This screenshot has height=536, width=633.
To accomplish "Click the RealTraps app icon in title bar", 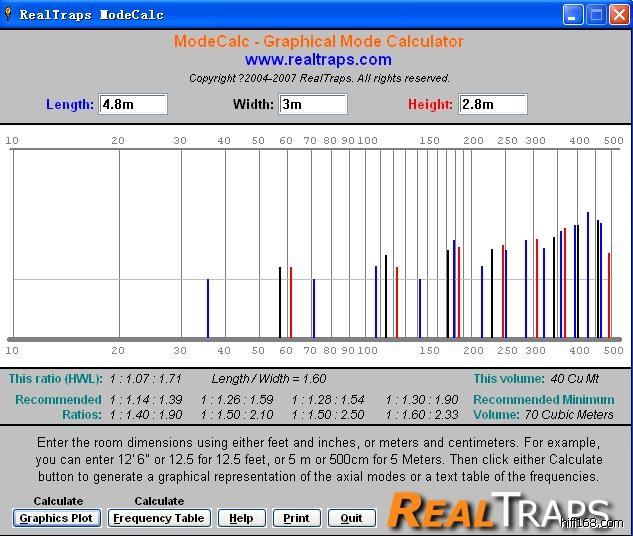I will [10, 15].
